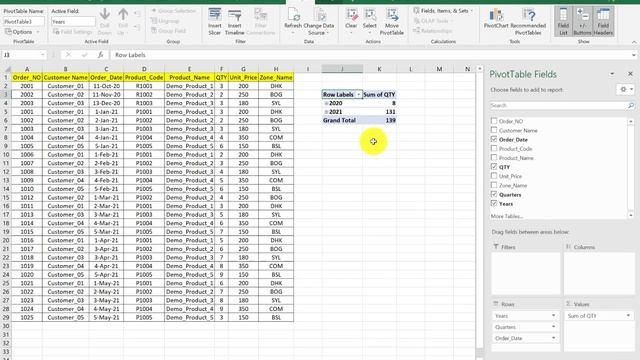Toggle the Field List pane
Screen dimensions: 640x360
pyautogui.click(x=563, y=21)
